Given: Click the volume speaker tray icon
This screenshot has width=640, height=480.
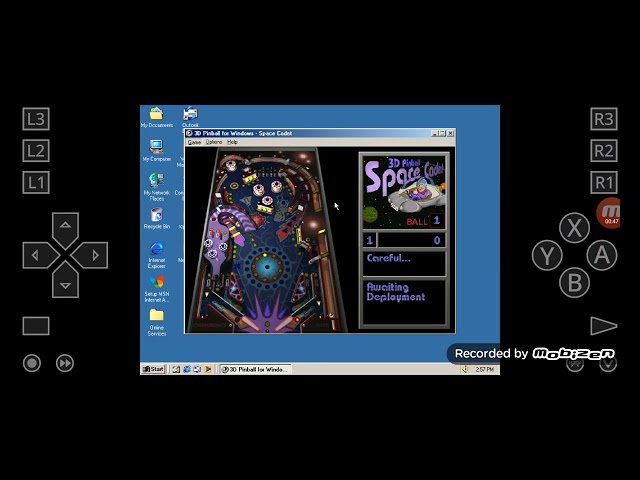Looking at the screenshot, I should pos(464,369).
